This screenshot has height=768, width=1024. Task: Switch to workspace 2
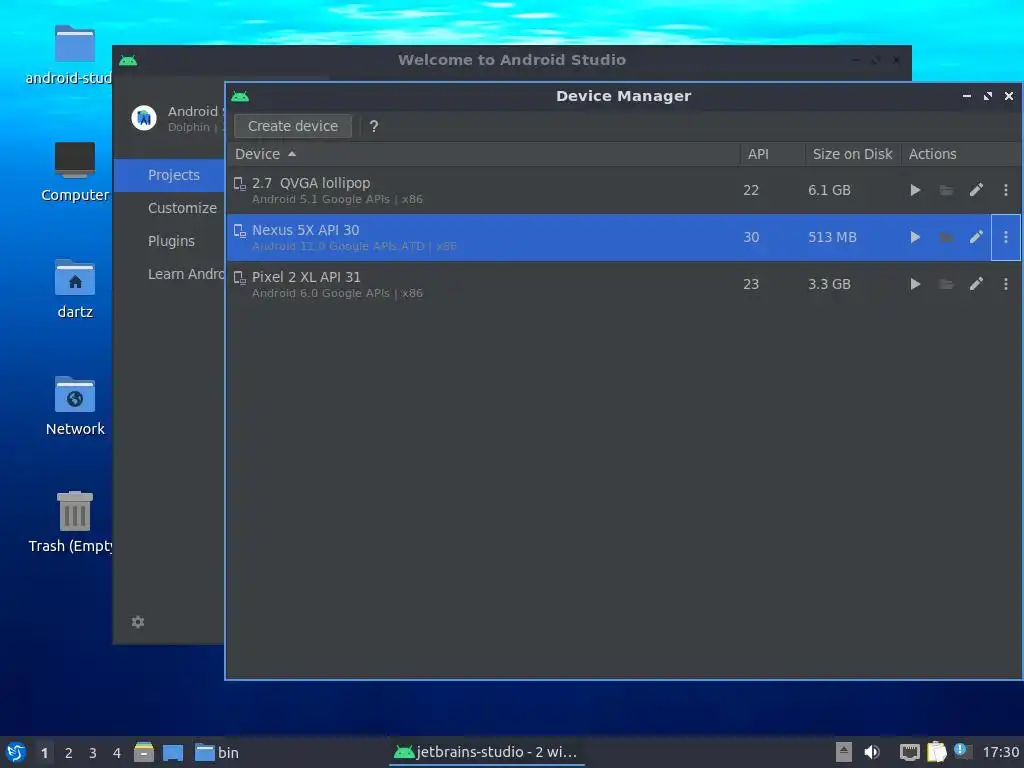coord(69,753)
